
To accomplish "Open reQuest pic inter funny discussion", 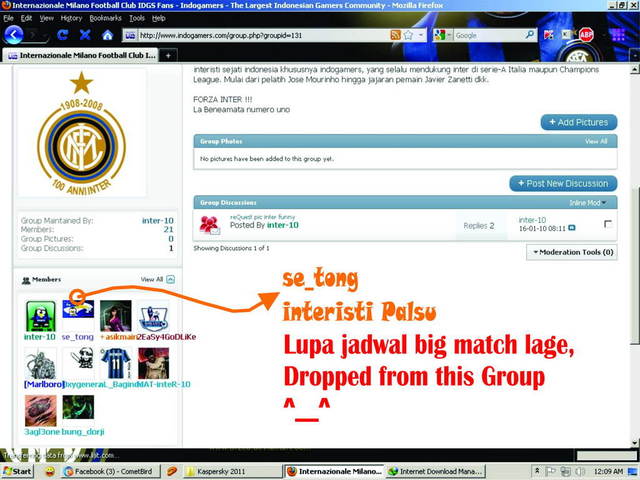I will click(262, 217).
